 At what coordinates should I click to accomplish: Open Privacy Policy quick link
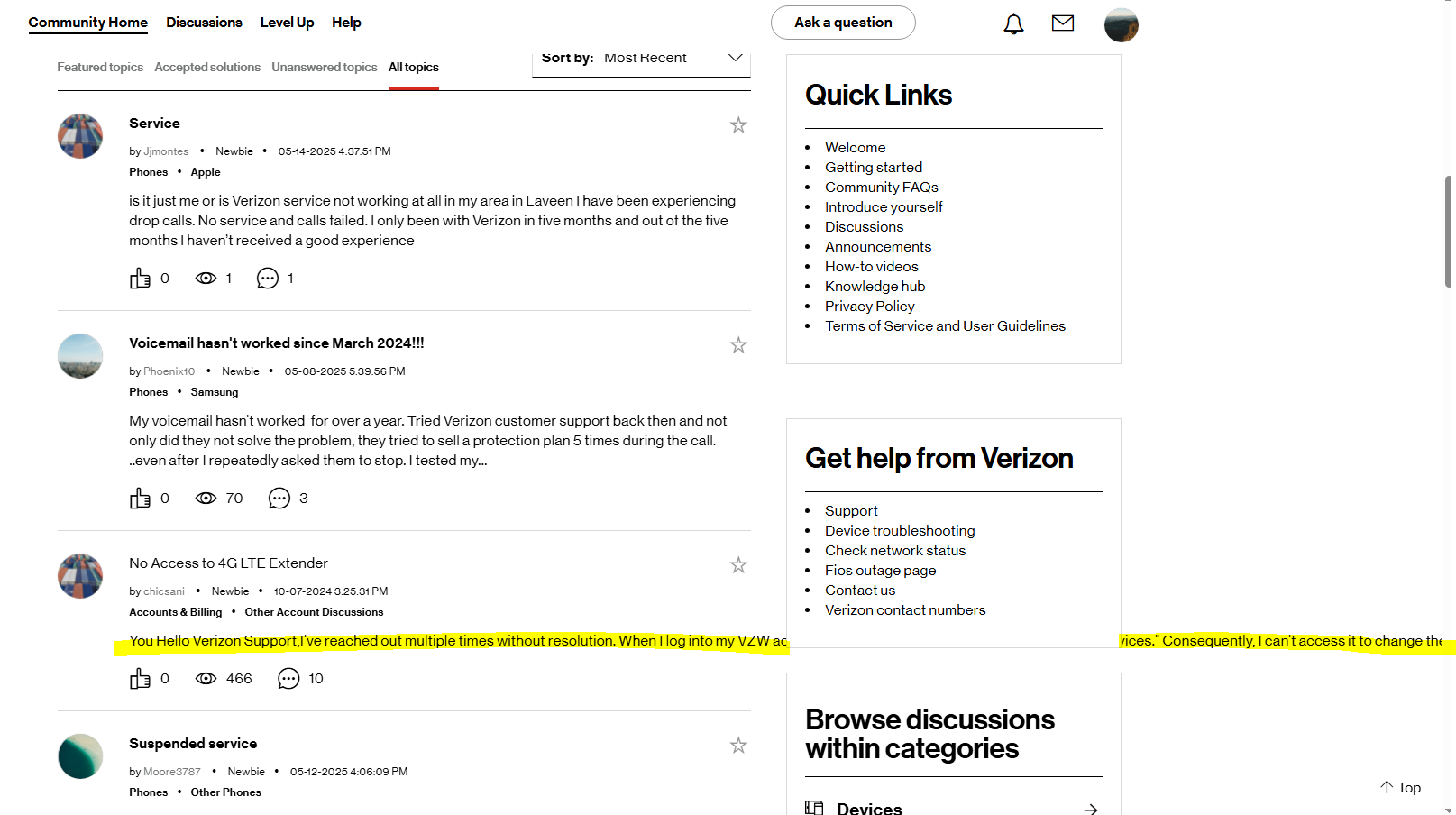point(870,307)
